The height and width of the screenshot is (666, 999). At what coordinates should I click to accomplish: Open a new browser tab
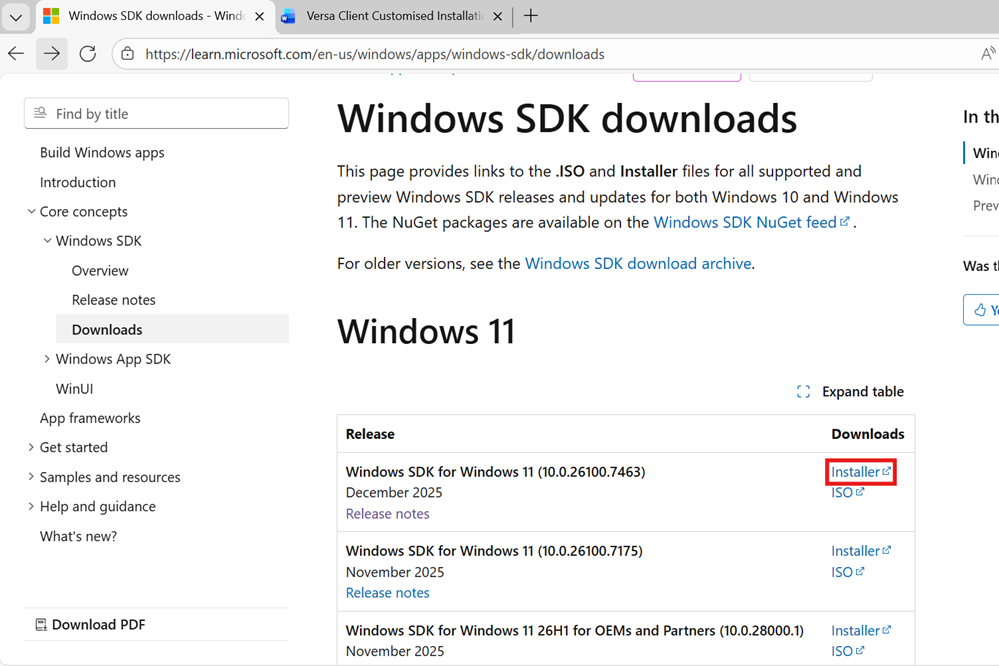point(531,16)
